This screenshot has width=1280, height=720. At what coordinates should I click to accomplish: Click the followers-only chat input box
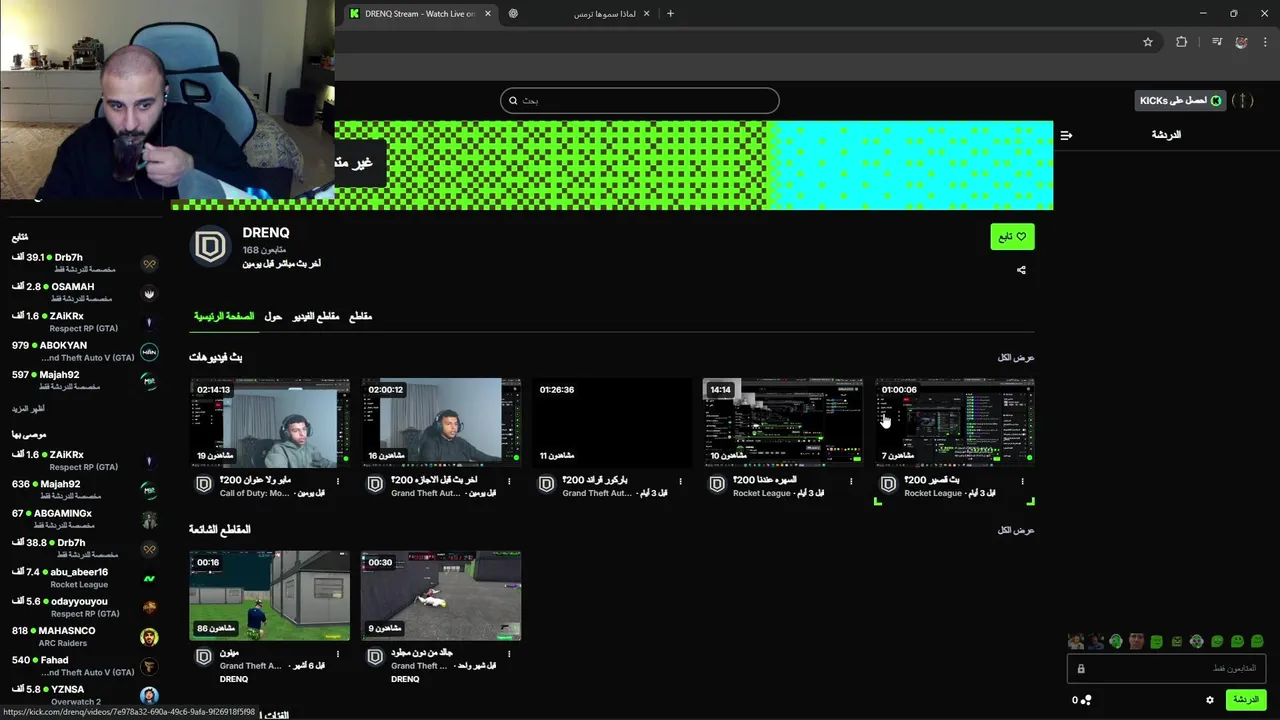click(1168, 669)
